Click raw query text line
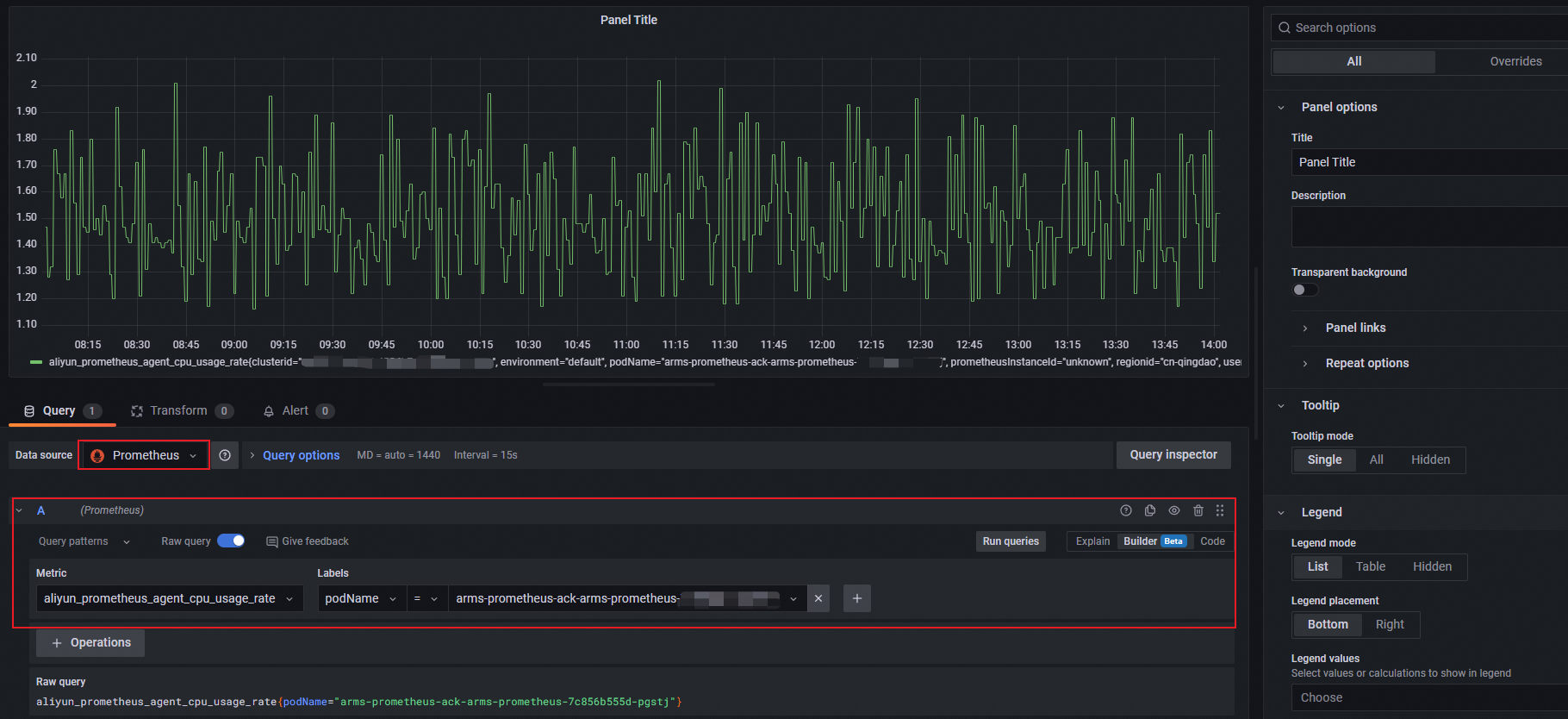The height and width of the screenshot is (719, 1568). [359, 702]
